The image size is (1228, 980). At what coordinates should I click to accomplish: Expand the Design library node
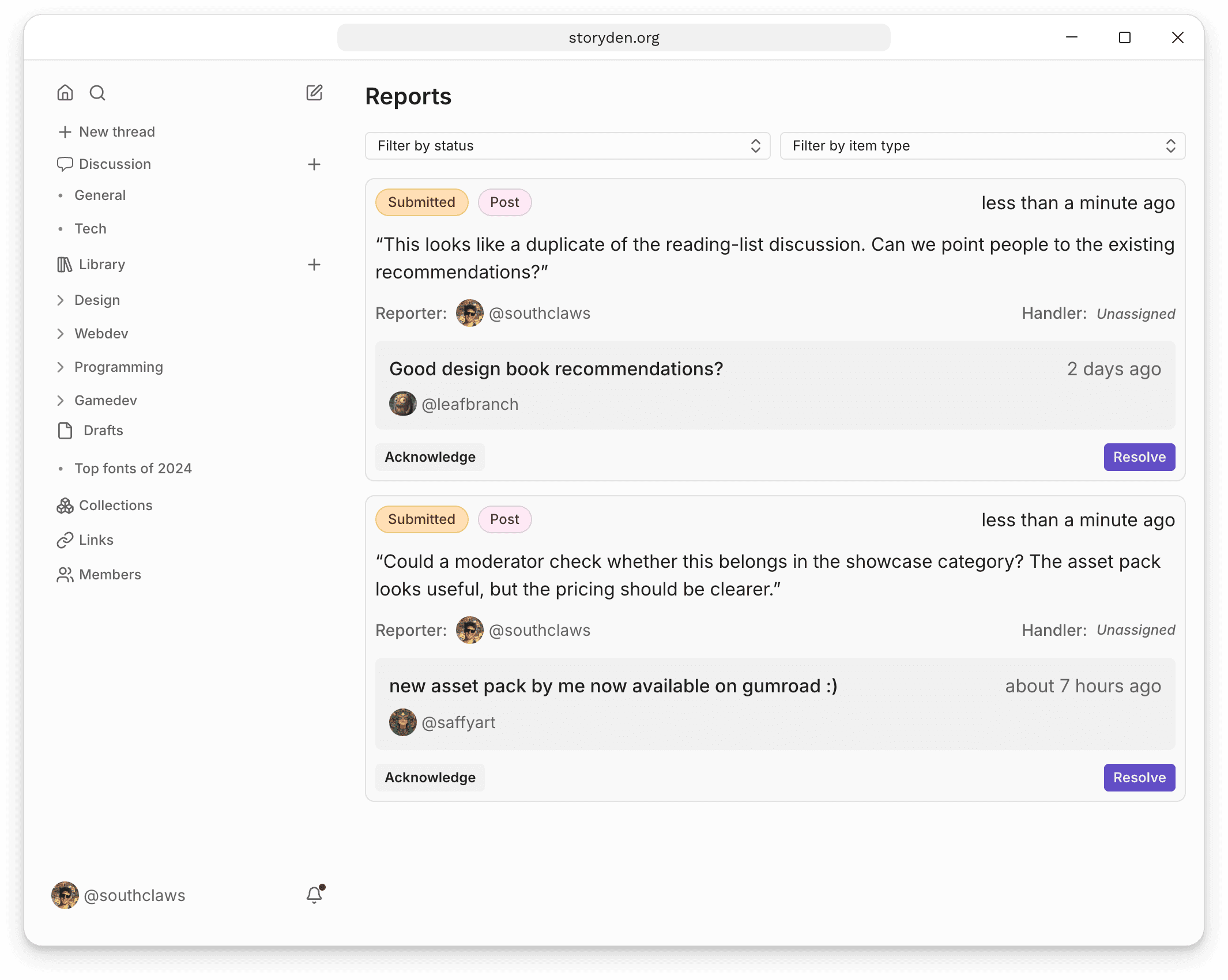point(61,300)
